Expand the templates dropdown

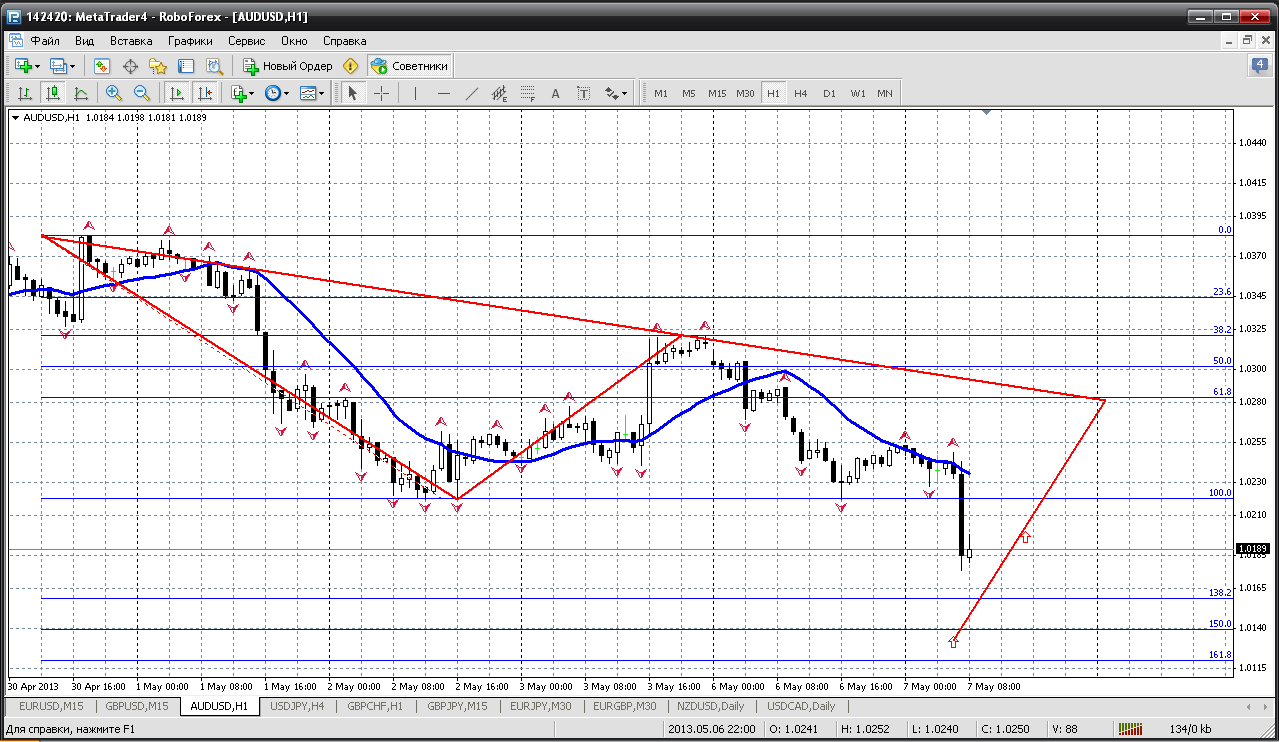click(x=314, y=93)
